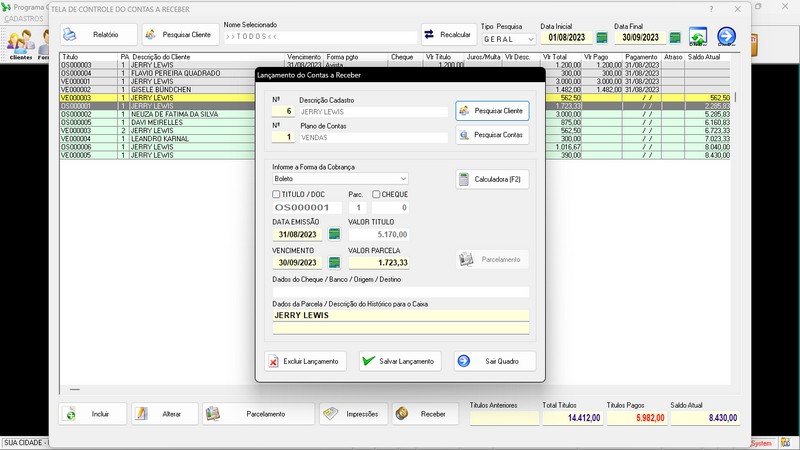Click Pesquisar Cliente in the dialog
The height and width of the screenshot is (450, 800).
coord(492,111)
